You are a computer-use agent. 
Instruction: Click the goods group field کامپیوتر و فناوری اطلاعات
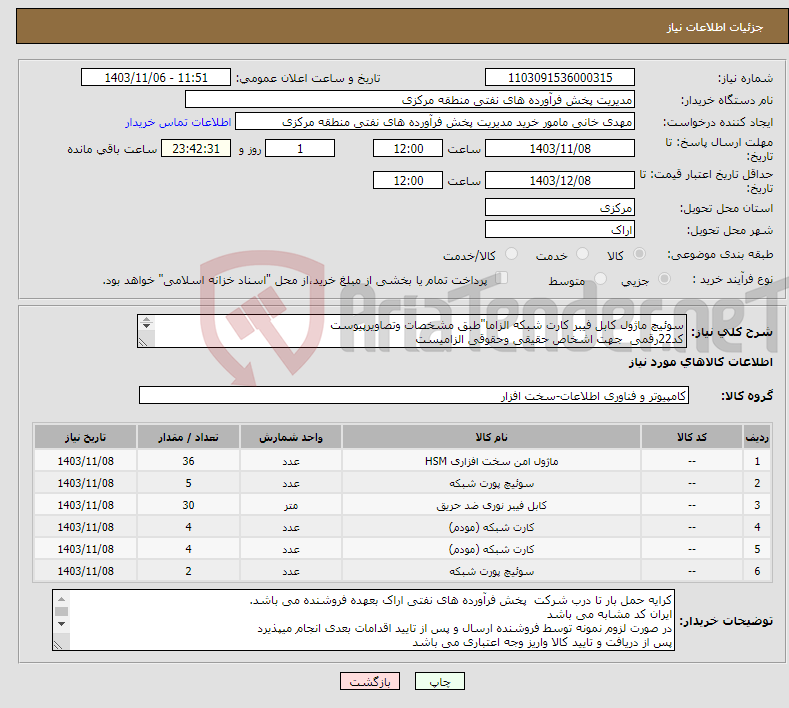coord(414,396)
